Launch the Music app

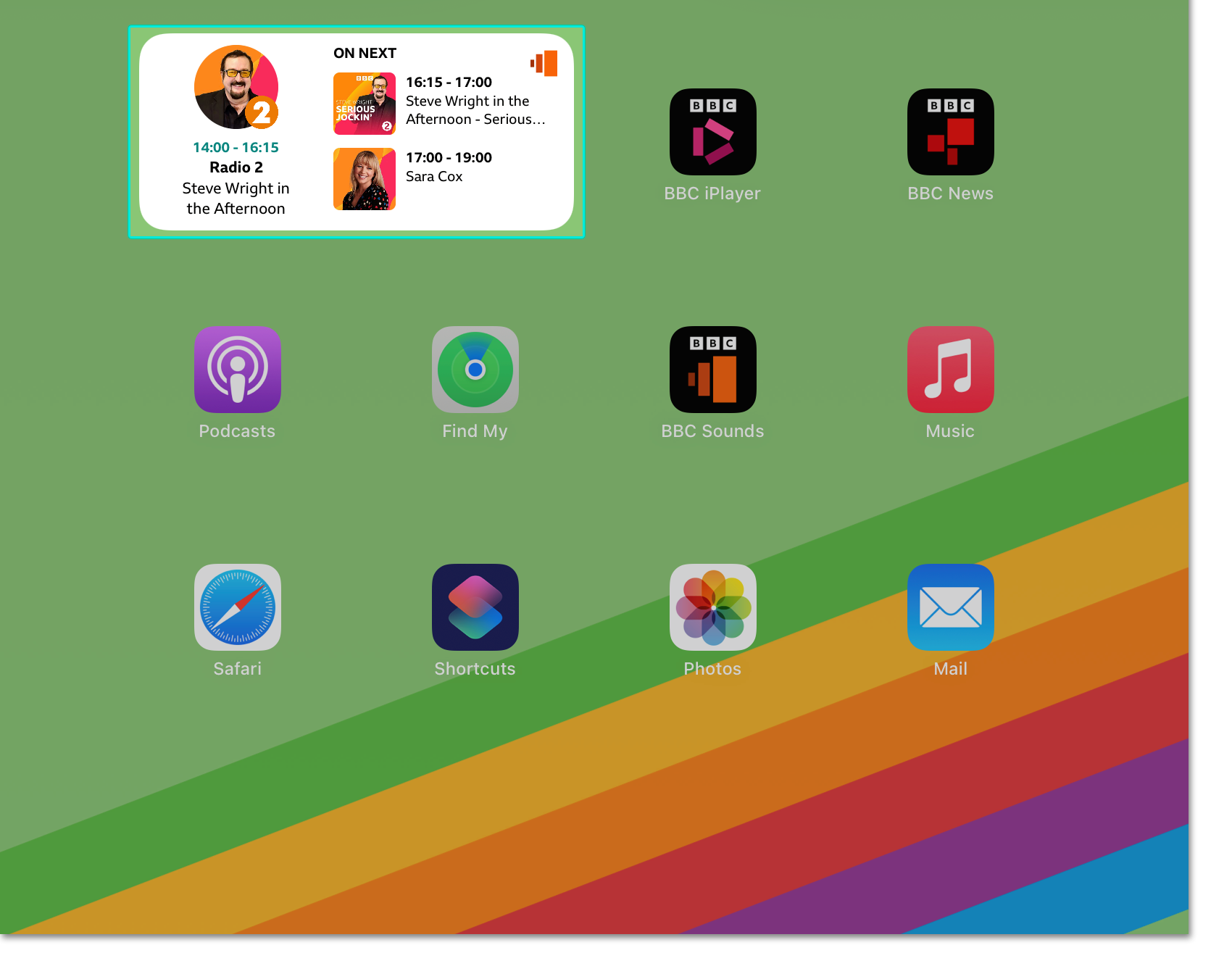click(950, 370)
